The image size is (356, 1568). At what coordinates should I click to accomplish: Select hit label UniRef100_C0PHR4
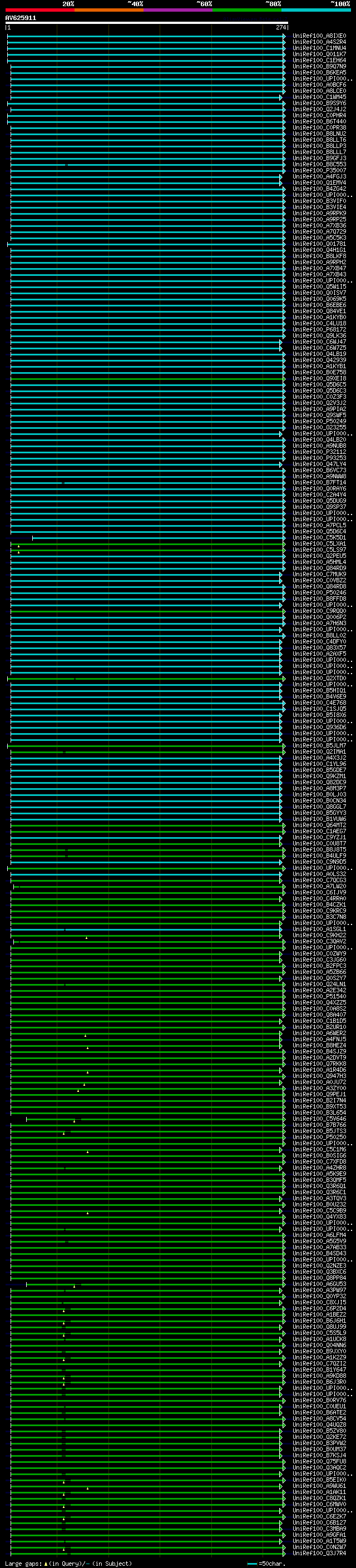[319, 116]
